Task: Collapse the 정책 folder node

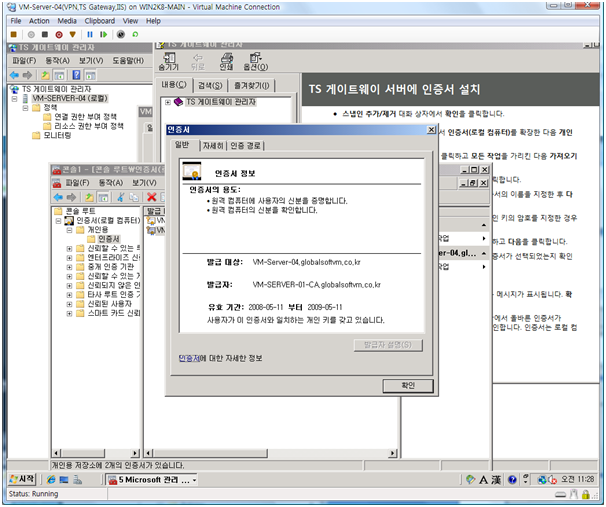Action: [25, 108]
